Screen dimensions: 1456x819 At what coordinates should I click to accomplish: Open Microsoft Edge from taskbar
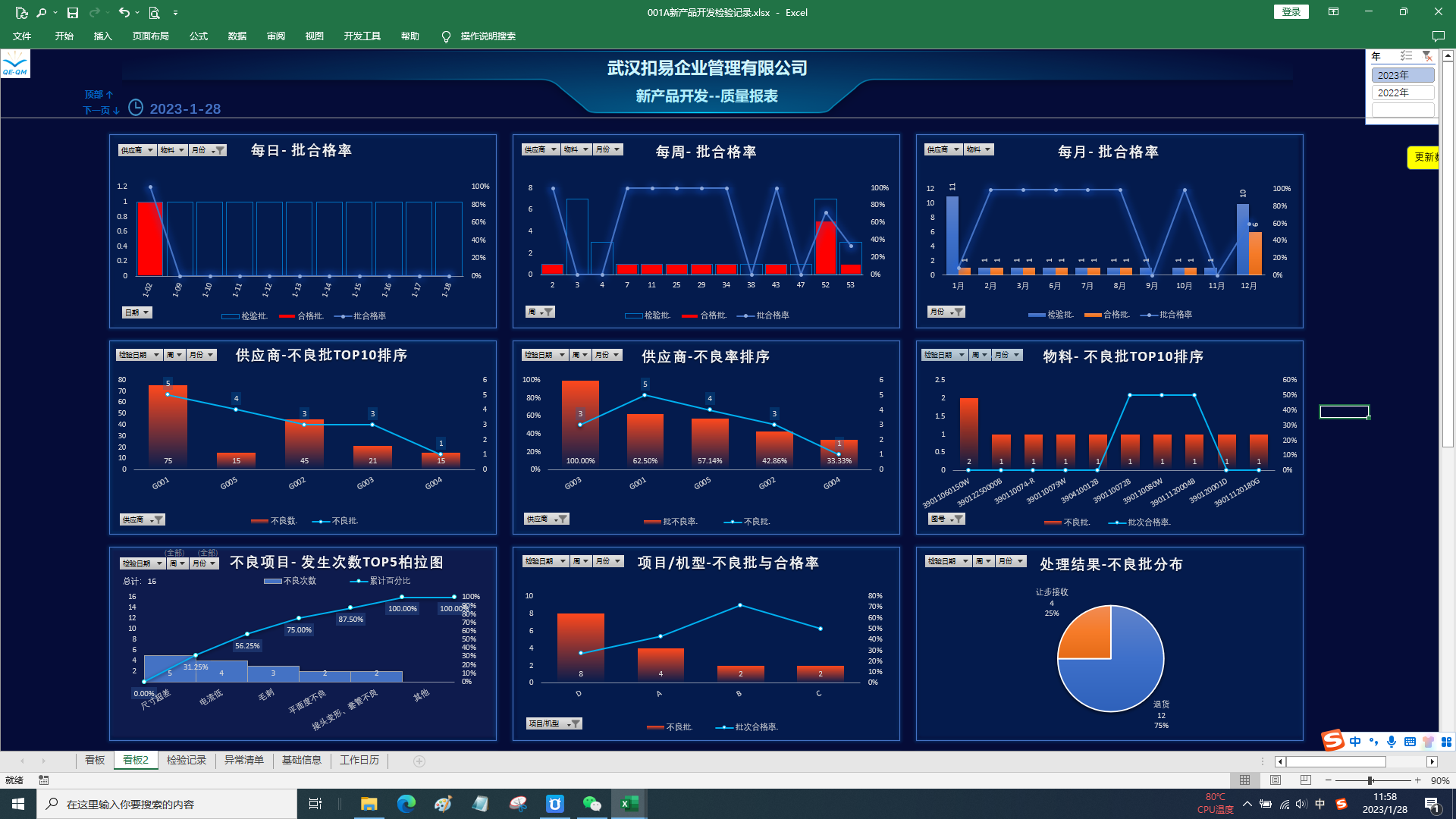406,804
